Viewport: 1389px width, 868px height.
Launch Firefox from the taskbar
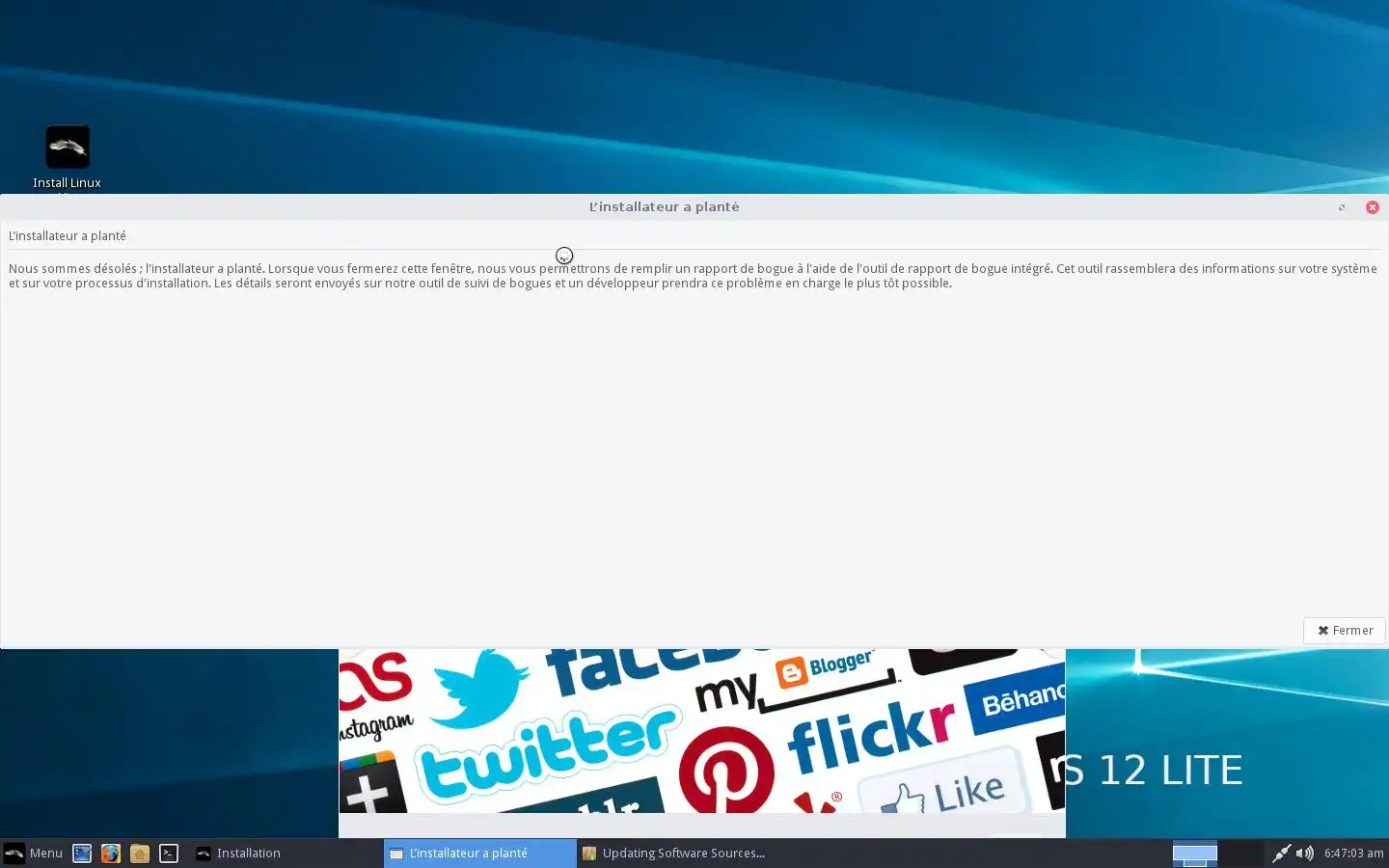pos(111,853)
